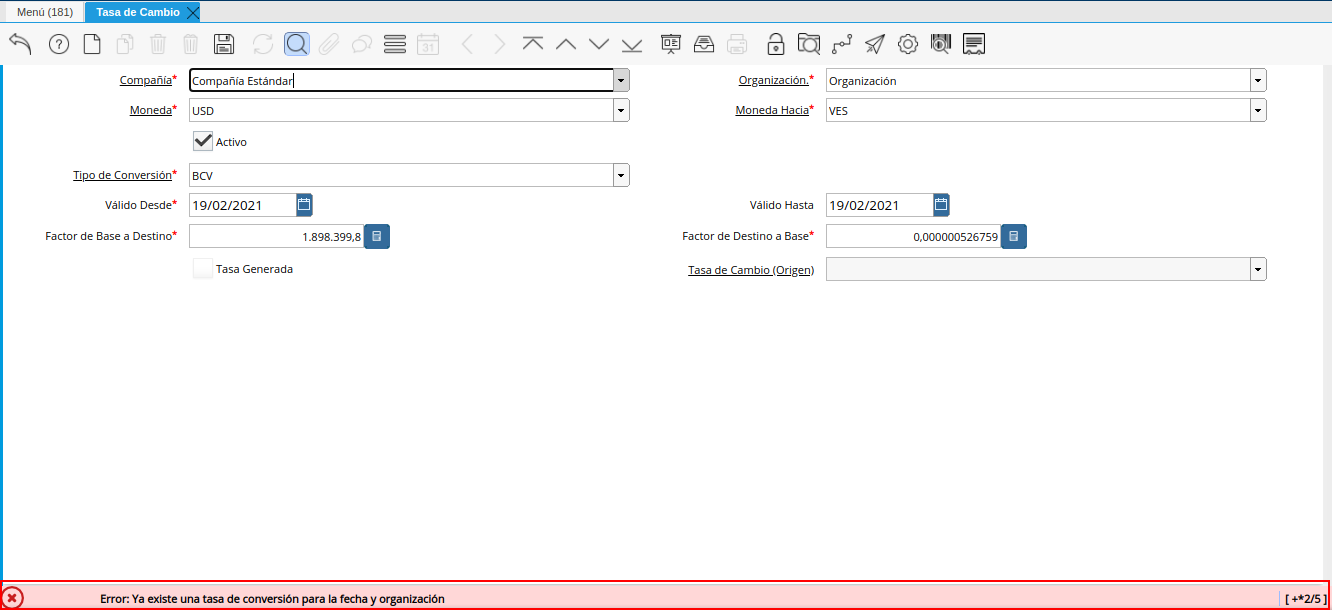Go to parent record left chevron
The width and height of the screenshot is (1332, 610).
click(467, 44)
